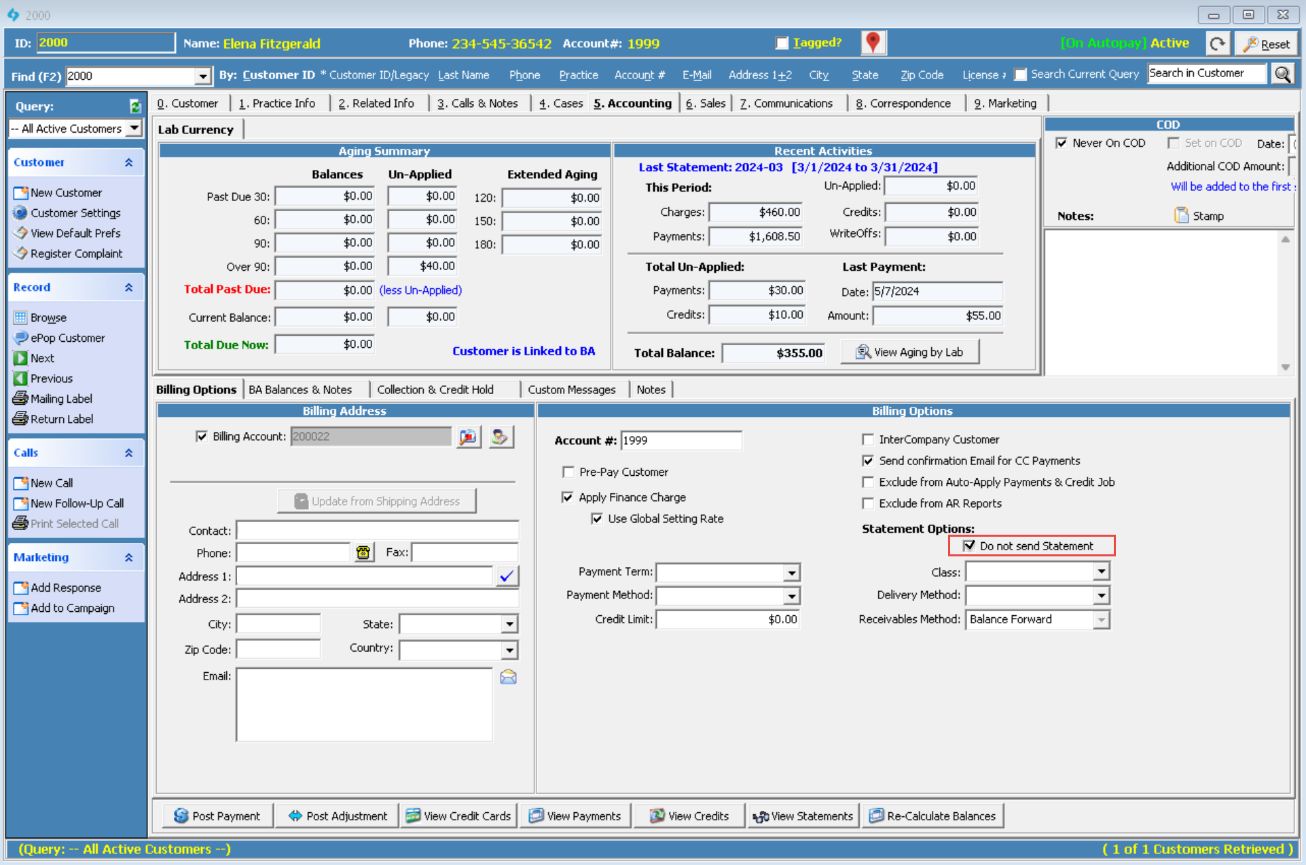Switch to the 6. Sales tab

[704, 103]
